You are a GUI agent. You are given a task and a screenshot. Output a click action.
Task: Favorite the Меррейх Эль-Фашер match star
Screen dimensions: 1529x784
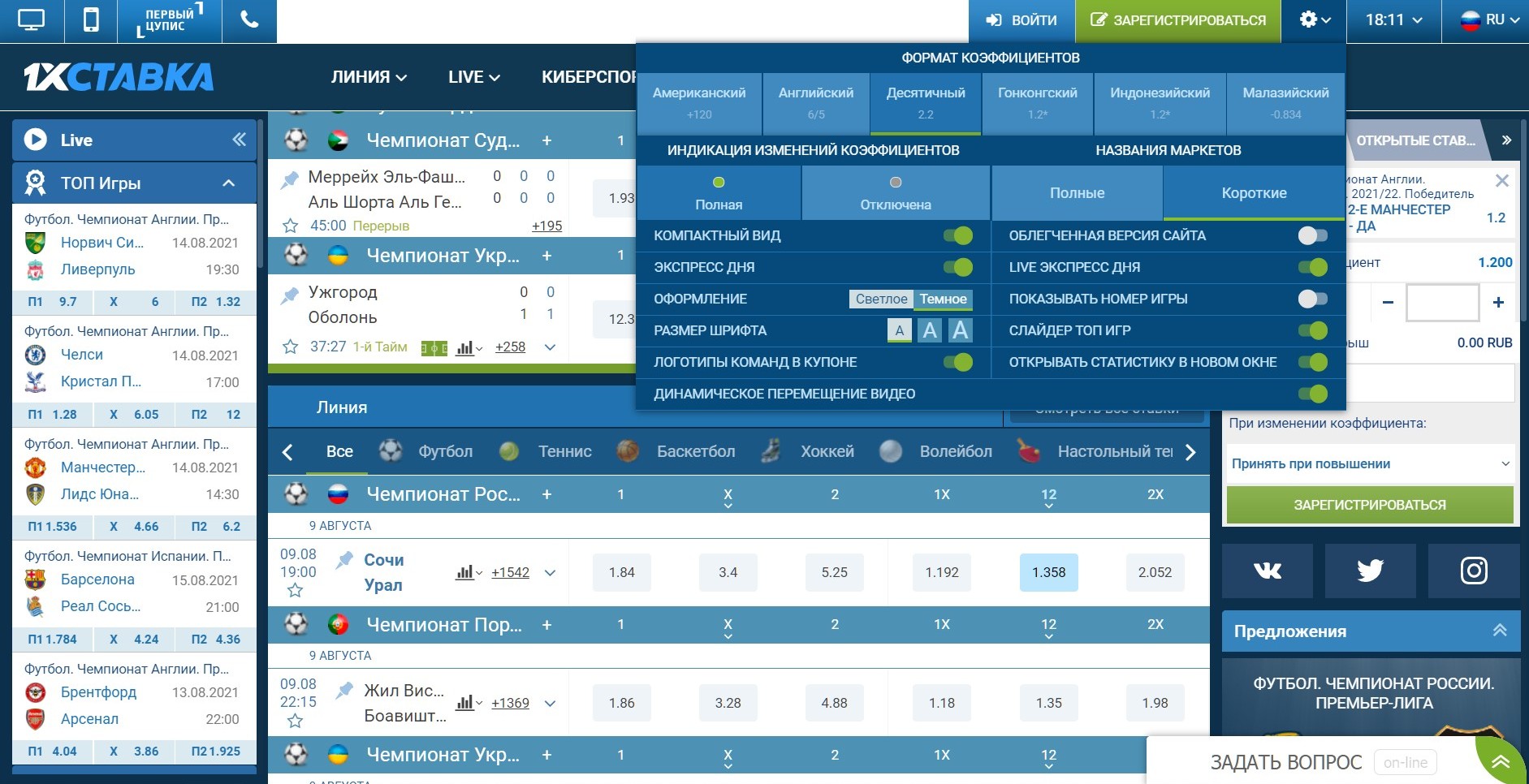289,226
